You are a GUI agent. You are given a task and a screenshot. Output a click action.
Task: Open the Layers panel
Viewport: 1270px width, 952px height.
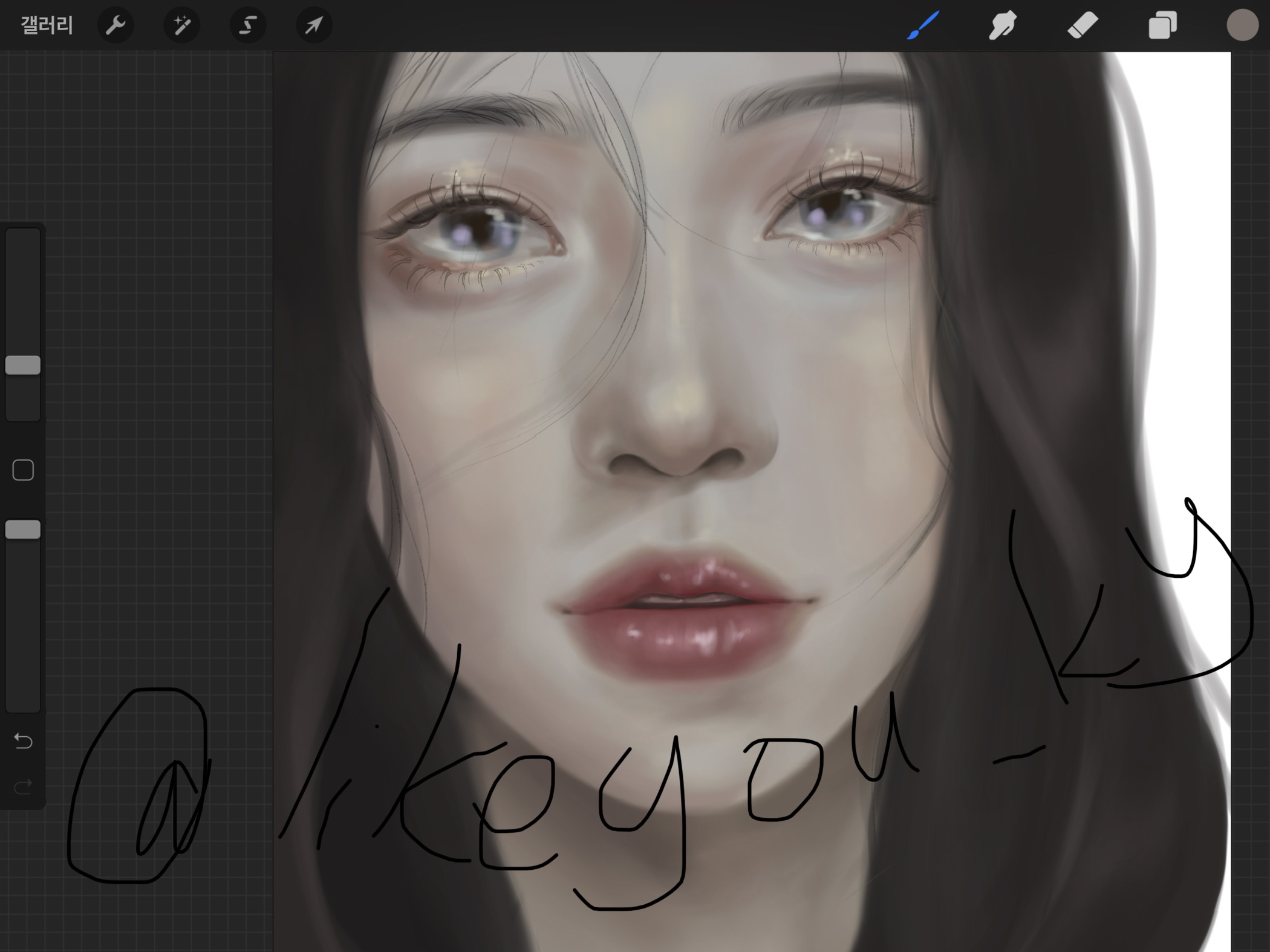tap(1162, 25)
